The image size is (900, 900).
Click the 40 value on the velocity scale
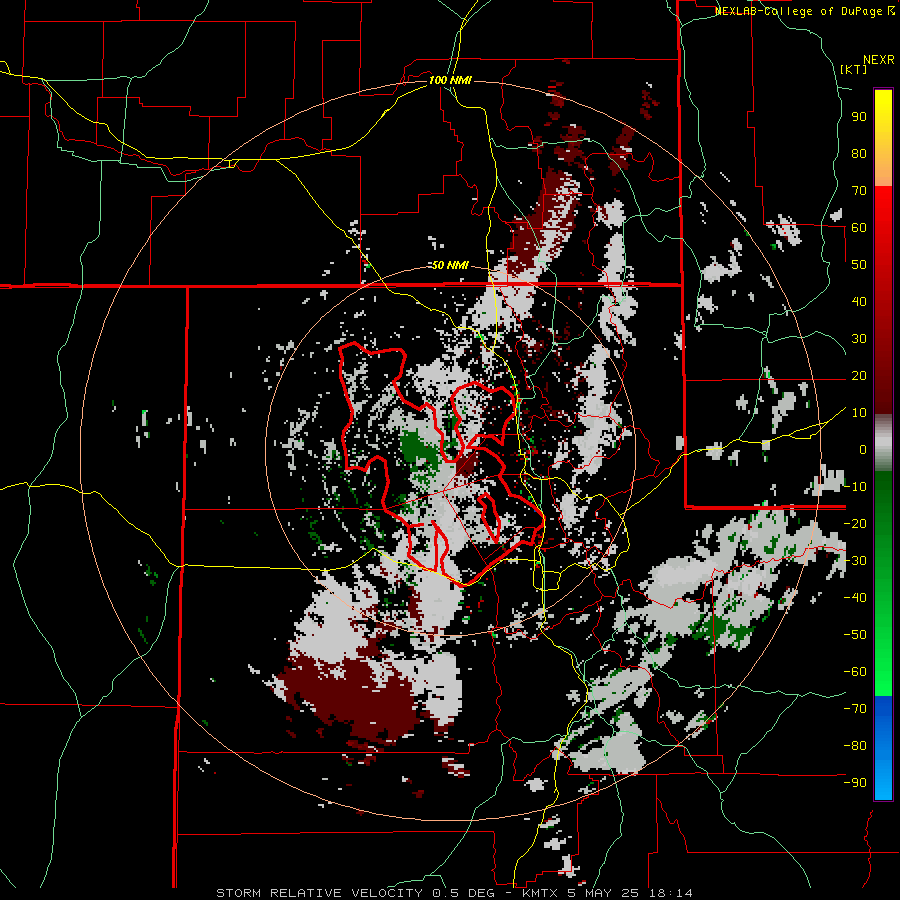click(859, 301)
